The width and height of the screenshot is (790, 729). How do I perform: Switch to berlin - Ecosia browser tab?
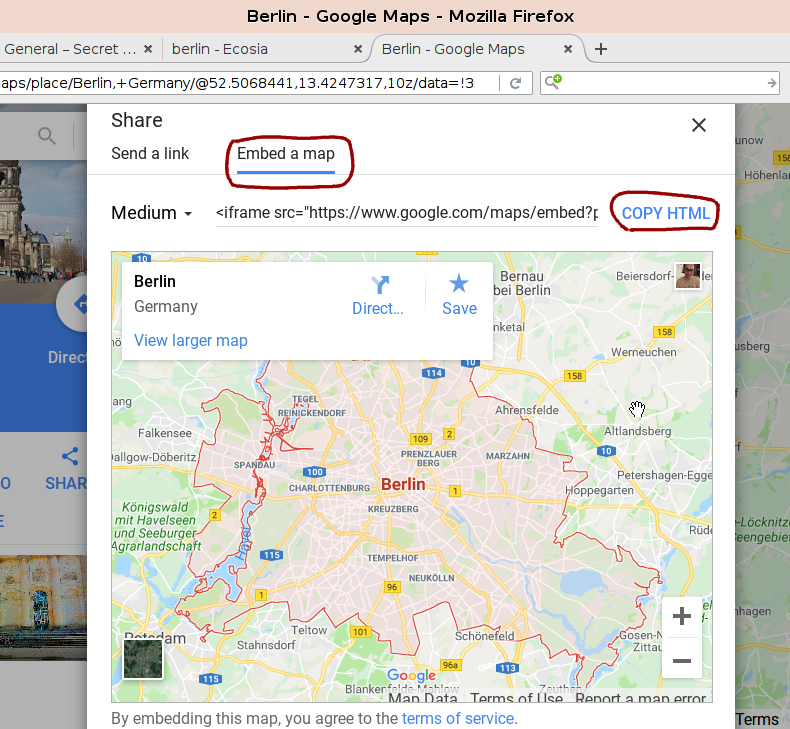pos(220,49)
